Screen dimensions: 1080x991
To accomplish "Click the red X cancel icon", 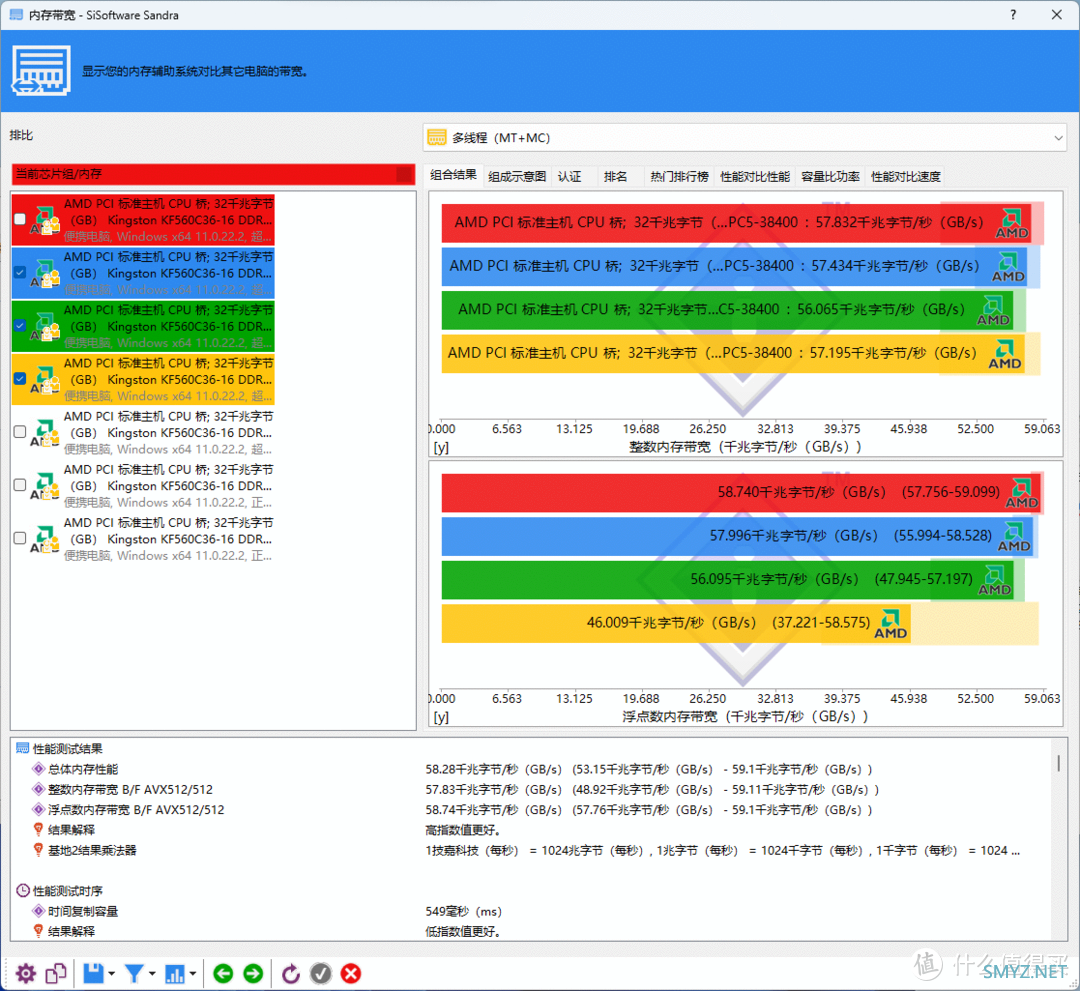I will [351, 973].
